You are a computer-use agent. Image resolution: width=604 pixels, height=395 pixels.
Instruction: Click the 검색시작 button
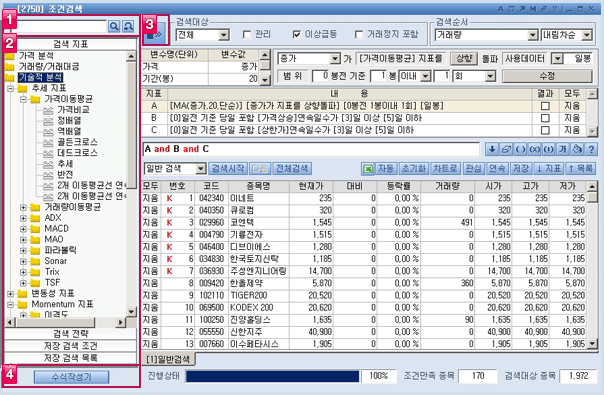pyautogui.click(x=228, y=168)
